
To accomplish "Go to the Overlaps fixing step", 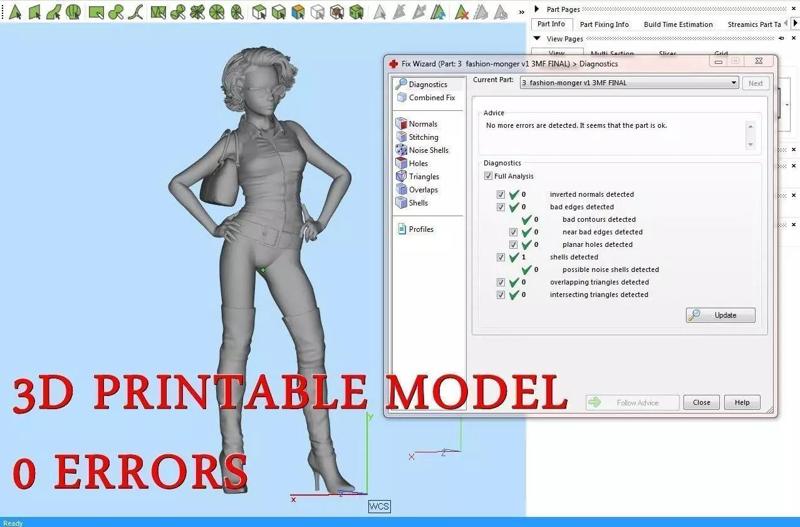I will tap(423, 190).
